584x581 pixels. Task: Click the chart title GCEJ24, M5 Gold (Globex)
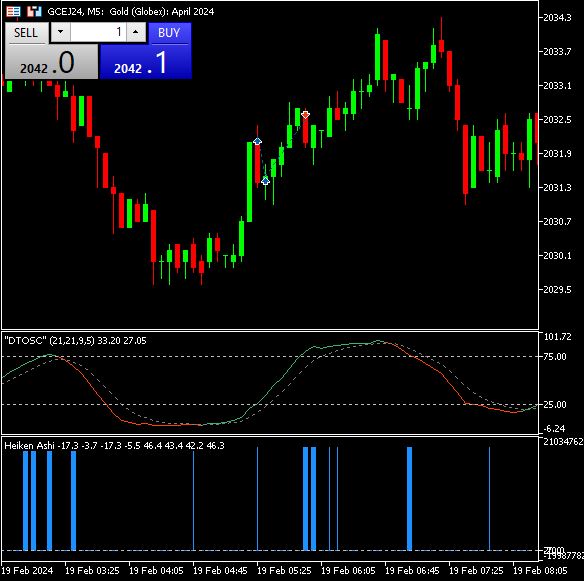tap(131, 12)
